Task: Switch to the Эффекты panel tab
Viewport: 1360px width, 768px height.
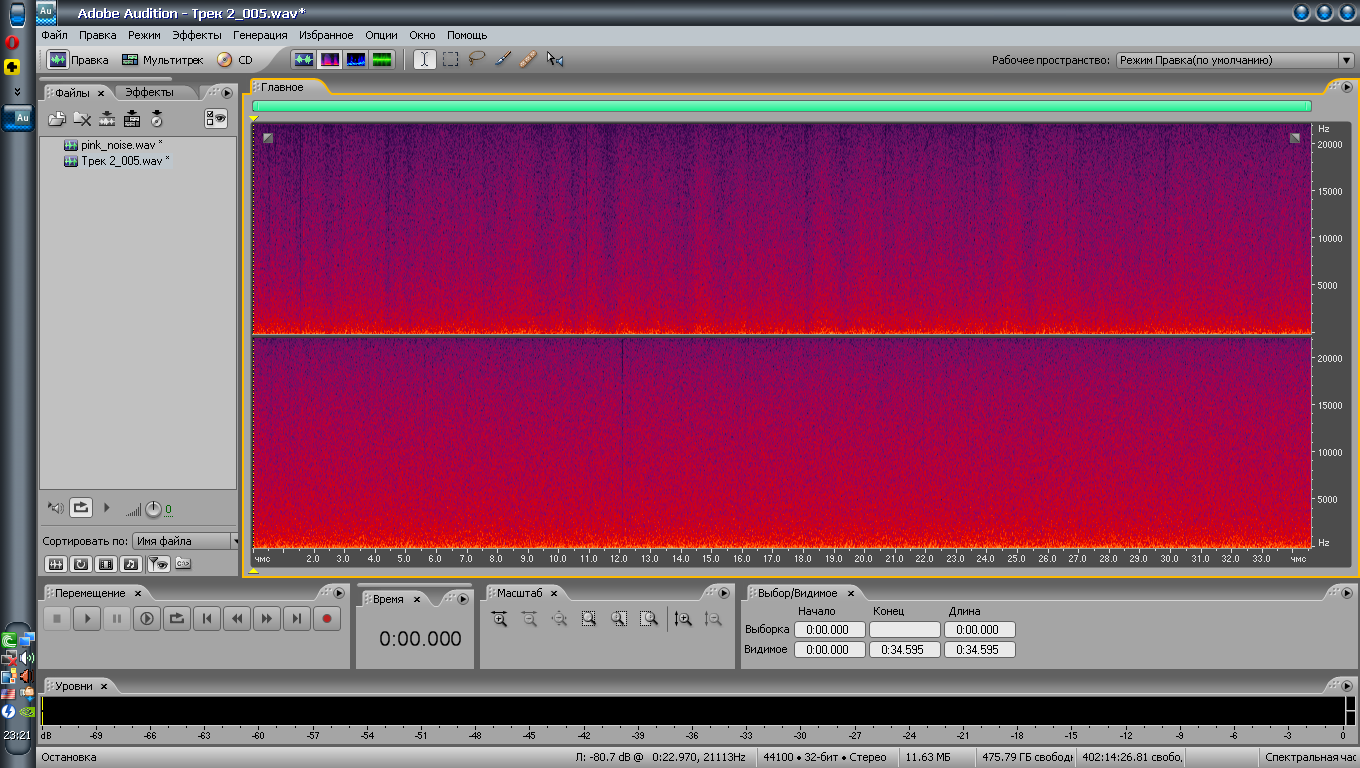Action: click(149, 92)
